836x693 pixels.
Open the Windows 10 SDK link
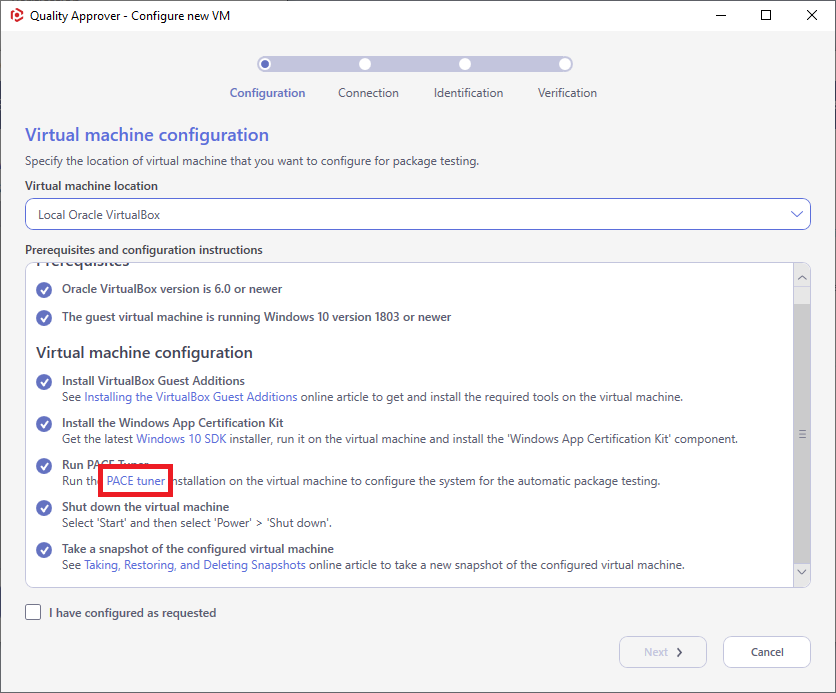(181, 439)
